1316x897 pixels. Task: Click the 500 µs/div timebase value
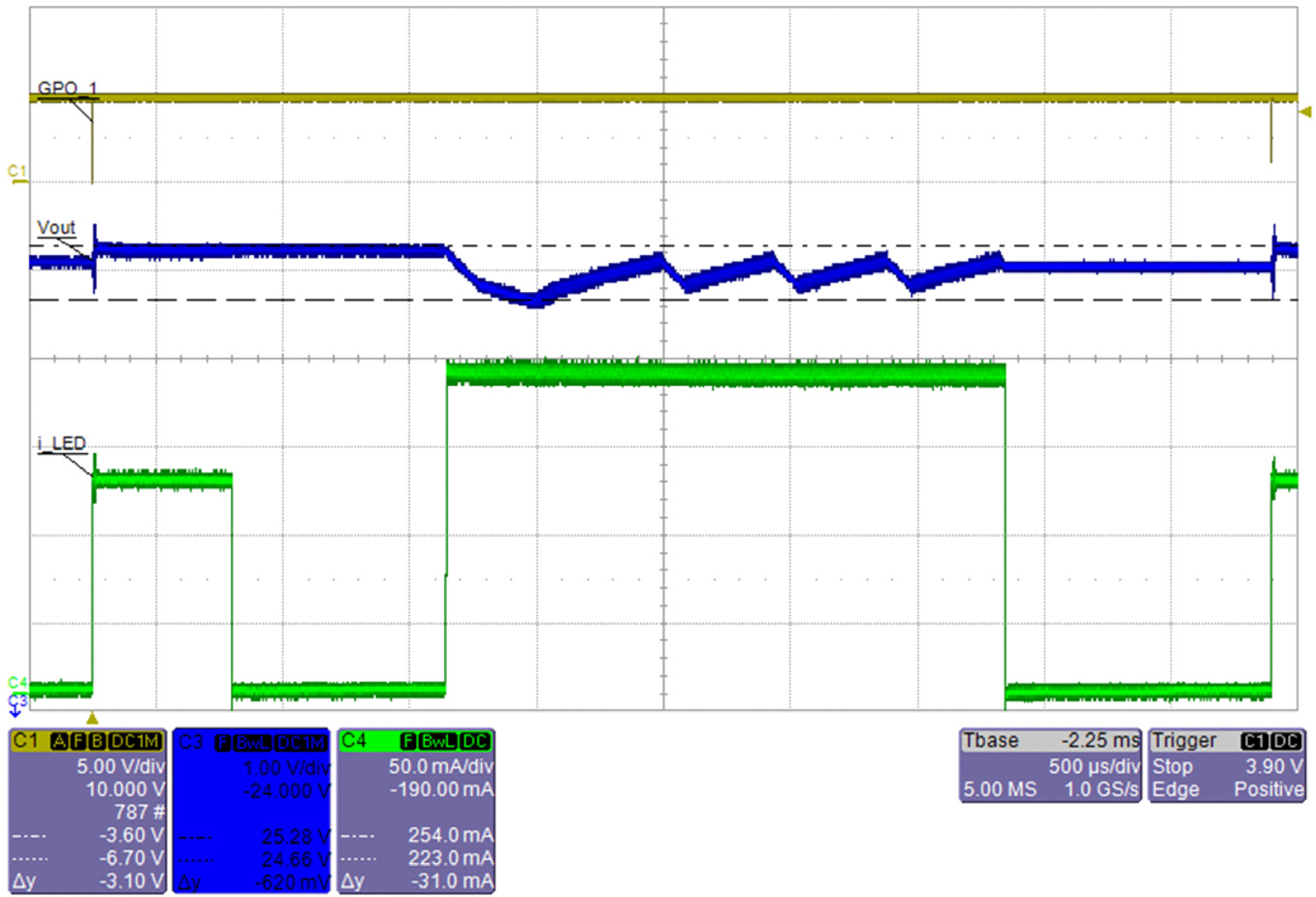click(1093, 766)
